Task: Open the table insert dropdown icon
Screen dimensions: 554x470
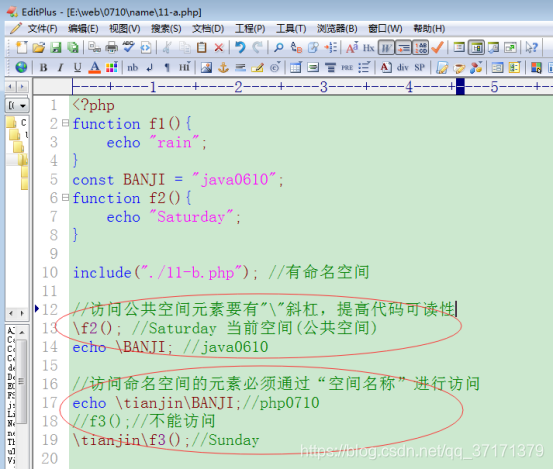Action: pos(296,67)
